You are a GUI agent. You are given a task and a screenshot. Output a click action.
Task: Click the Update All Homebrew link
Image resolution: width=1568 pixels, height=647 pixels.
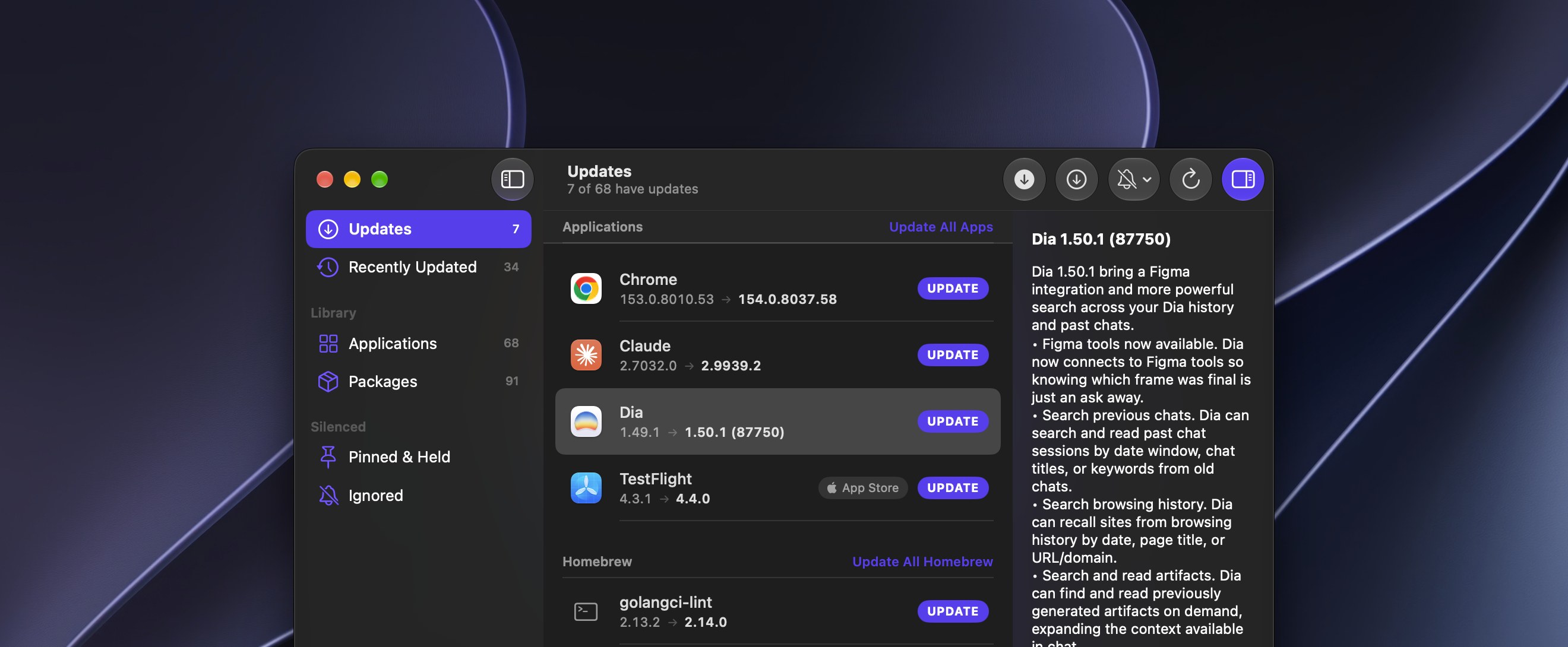coord(922,562)
